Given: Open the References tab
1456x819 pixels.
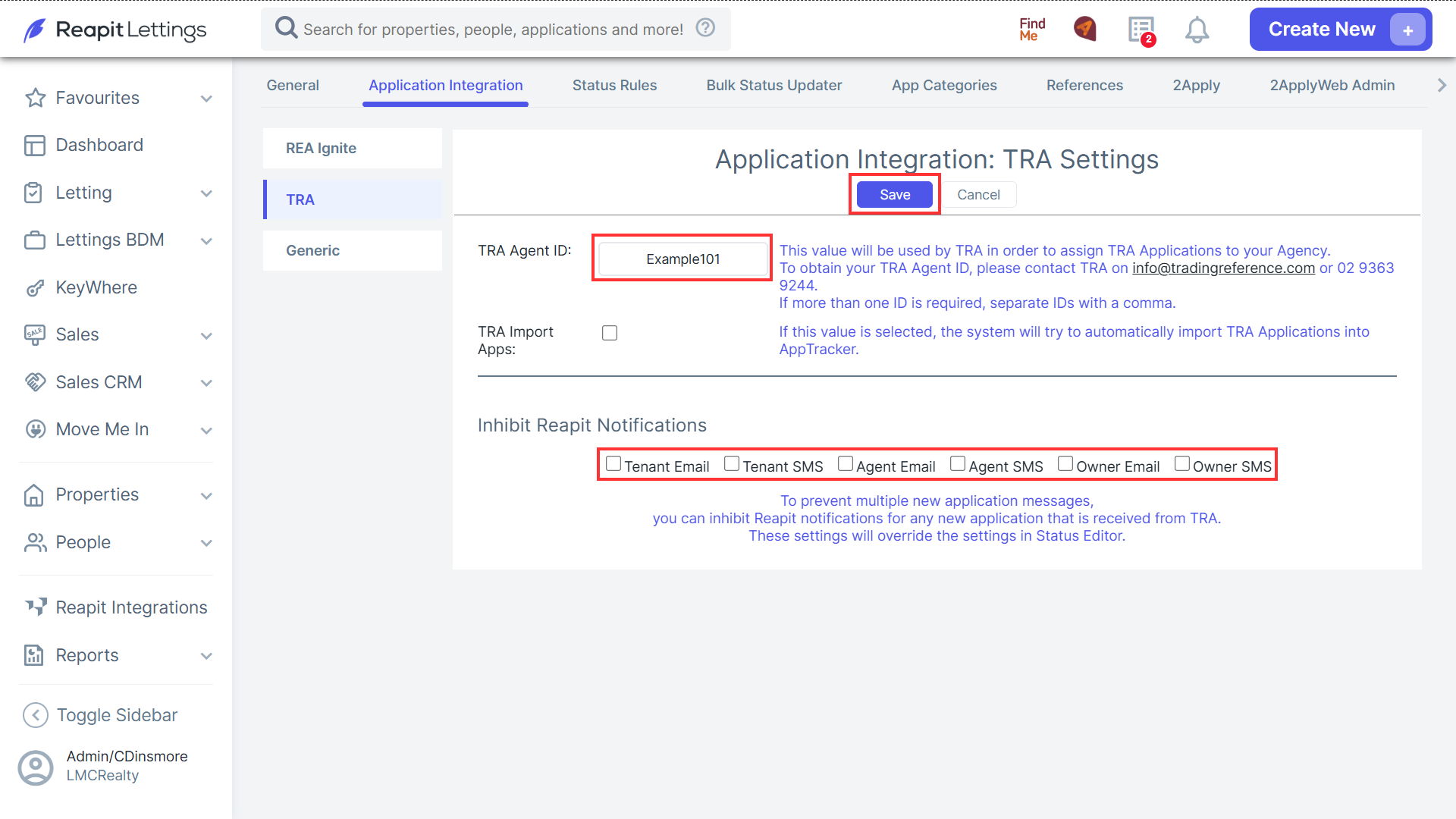Looking at the screenshot, I should tap(1084, 86).
